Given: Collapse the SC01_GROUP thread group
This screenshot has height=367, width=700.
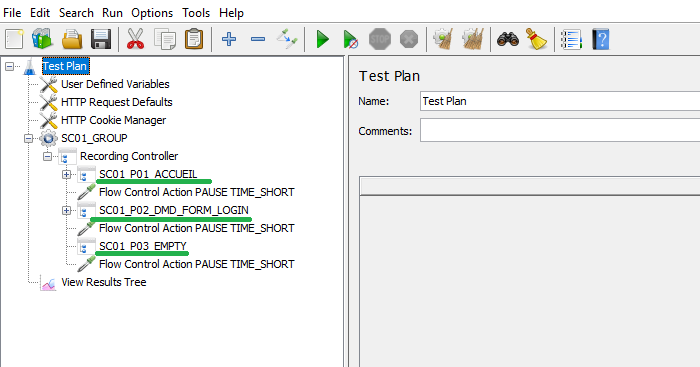Looking at the screenshot, I should coord(29,138).
